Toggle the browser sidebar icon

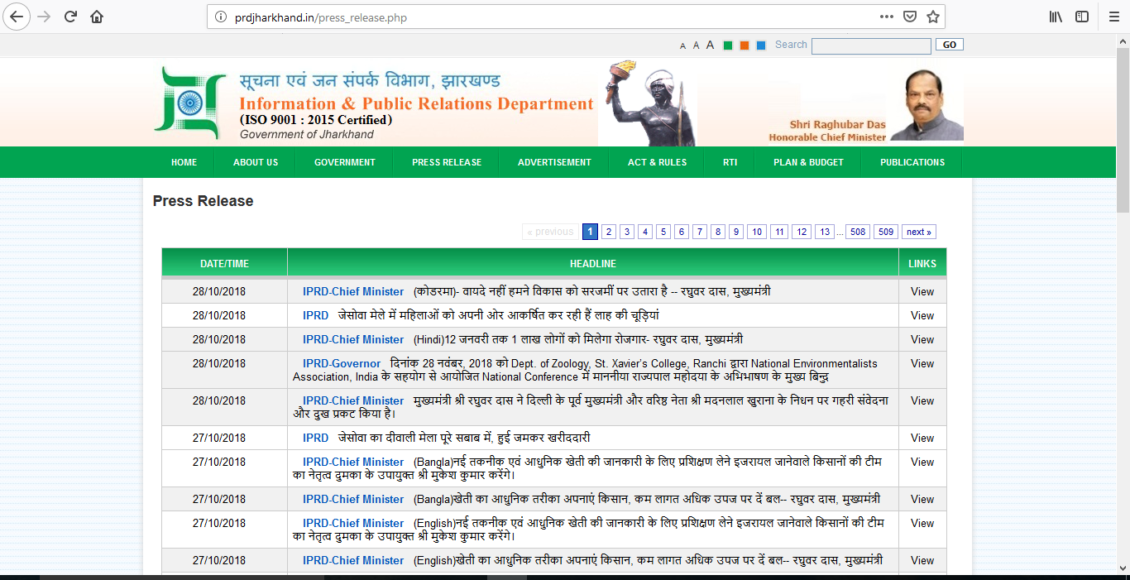[x=1082, y=16]
